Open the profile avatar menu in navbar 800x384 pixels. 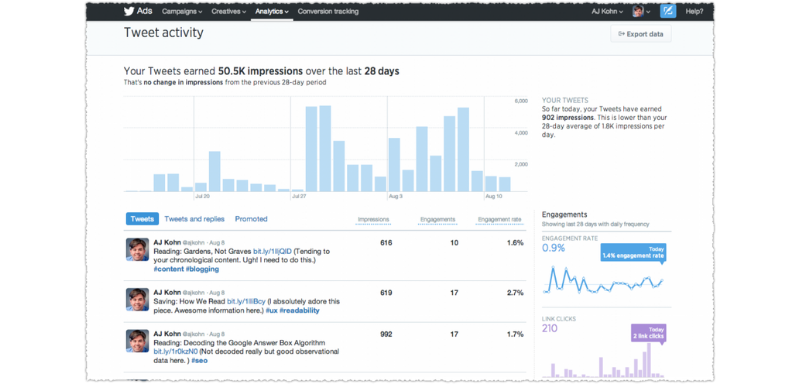point(641,11)
